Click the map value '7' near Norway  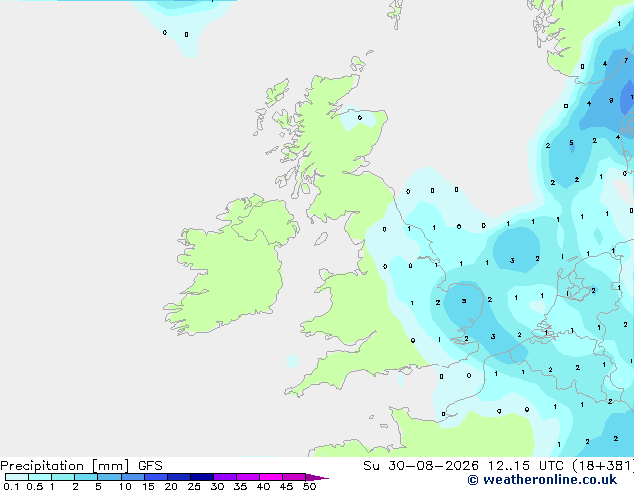pyautogui.click(x=626, y=61)
